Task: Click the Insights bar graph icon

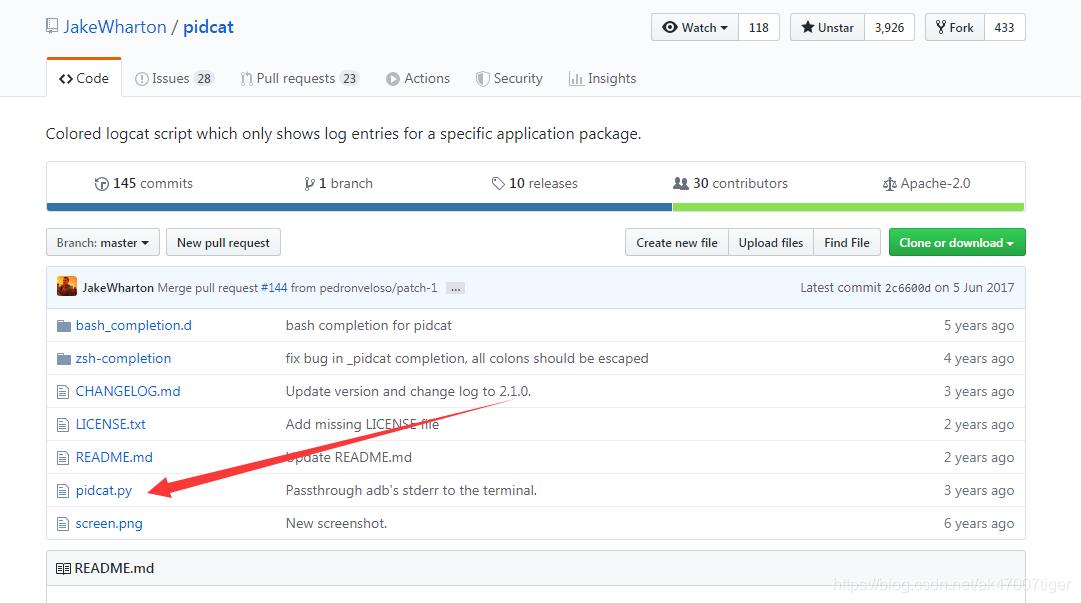Action: click(x=576, y=79)
